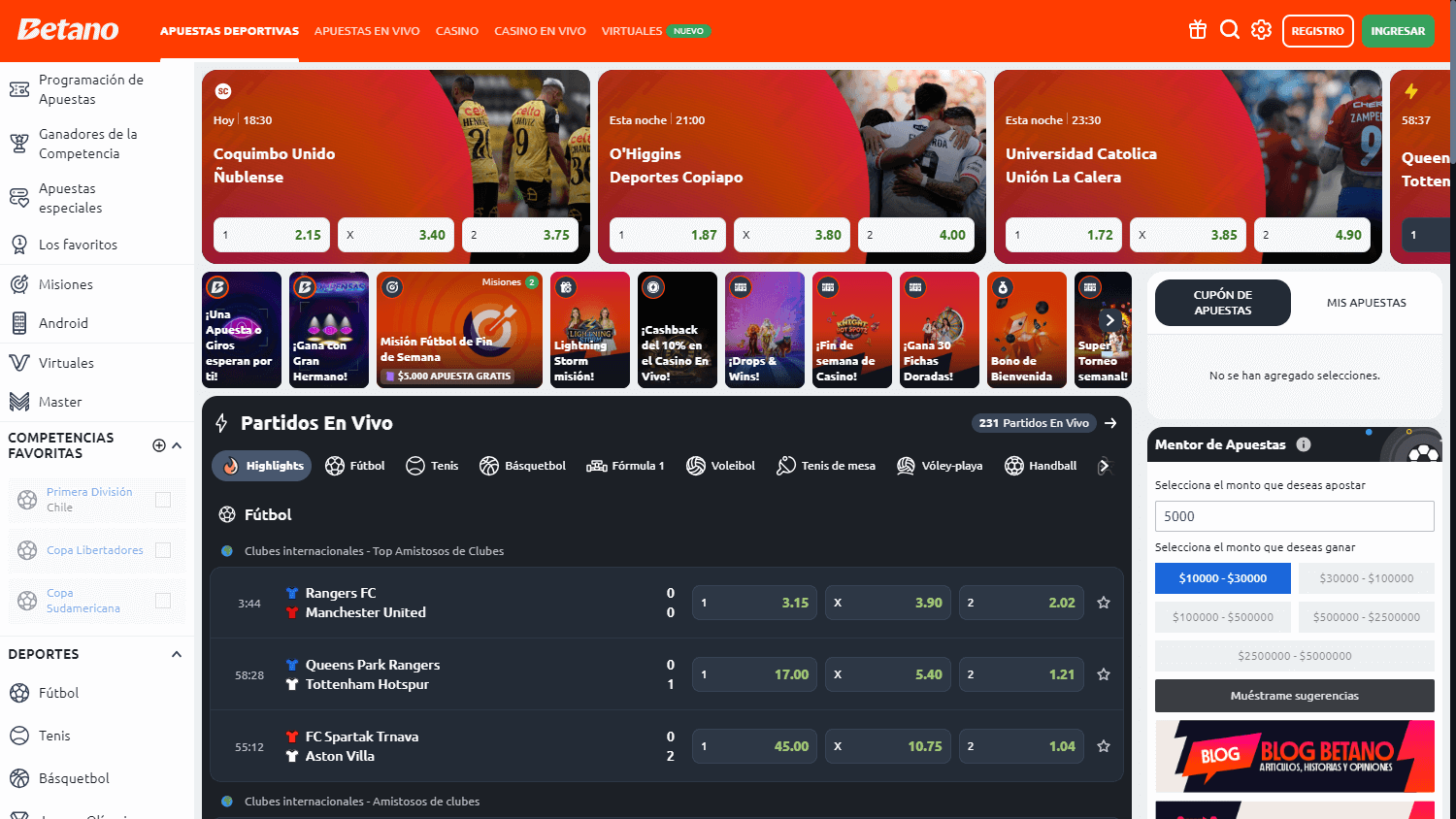This screenshot has height=819, width=1456.
Task: Click the Registro button
Action: [x=1318, y=31]
